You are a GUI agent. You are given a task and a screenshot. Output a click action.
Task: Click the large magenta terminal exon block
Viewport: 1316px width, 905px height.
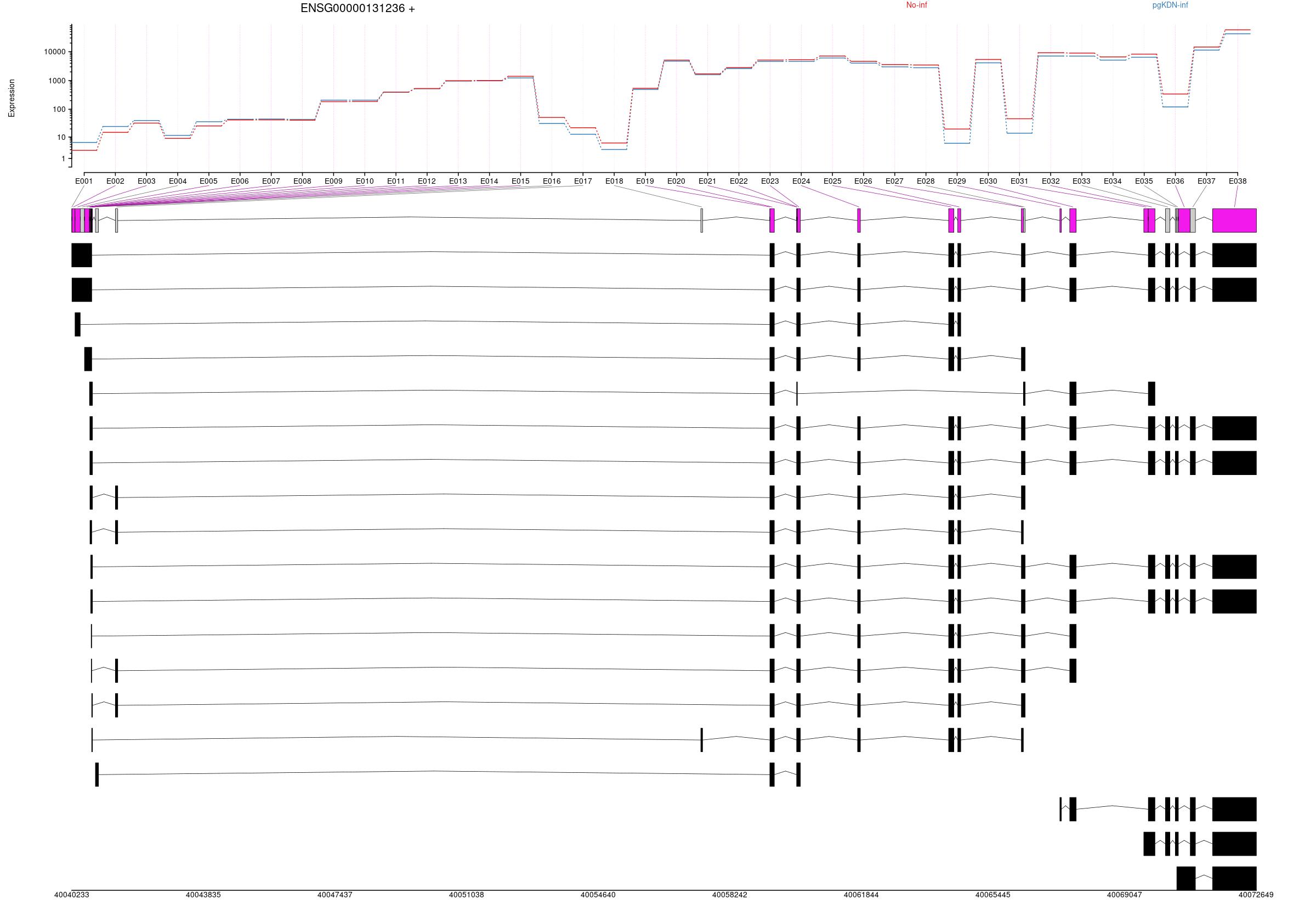tap(1234, 220)
